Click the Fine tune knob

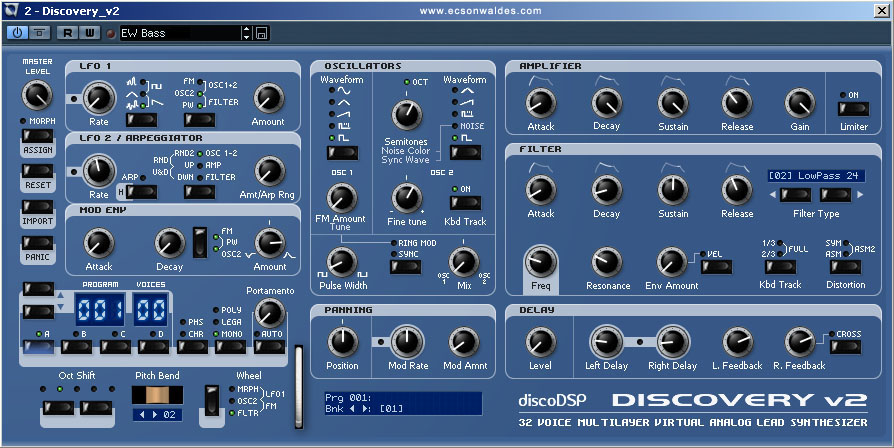point(406,198)
